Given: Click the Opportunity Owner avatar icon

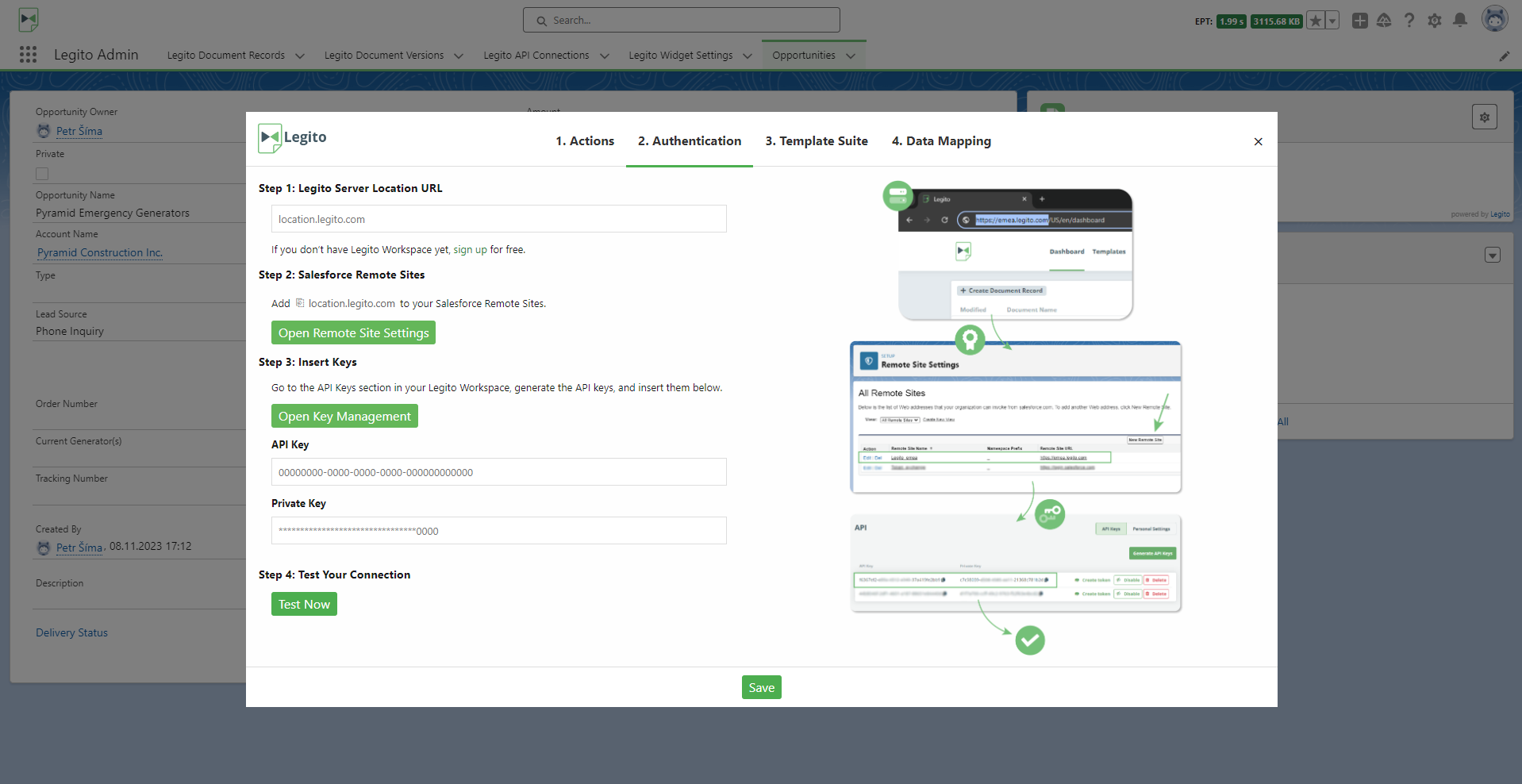Looking at the screenshot, I should click(x=44, y=131).
